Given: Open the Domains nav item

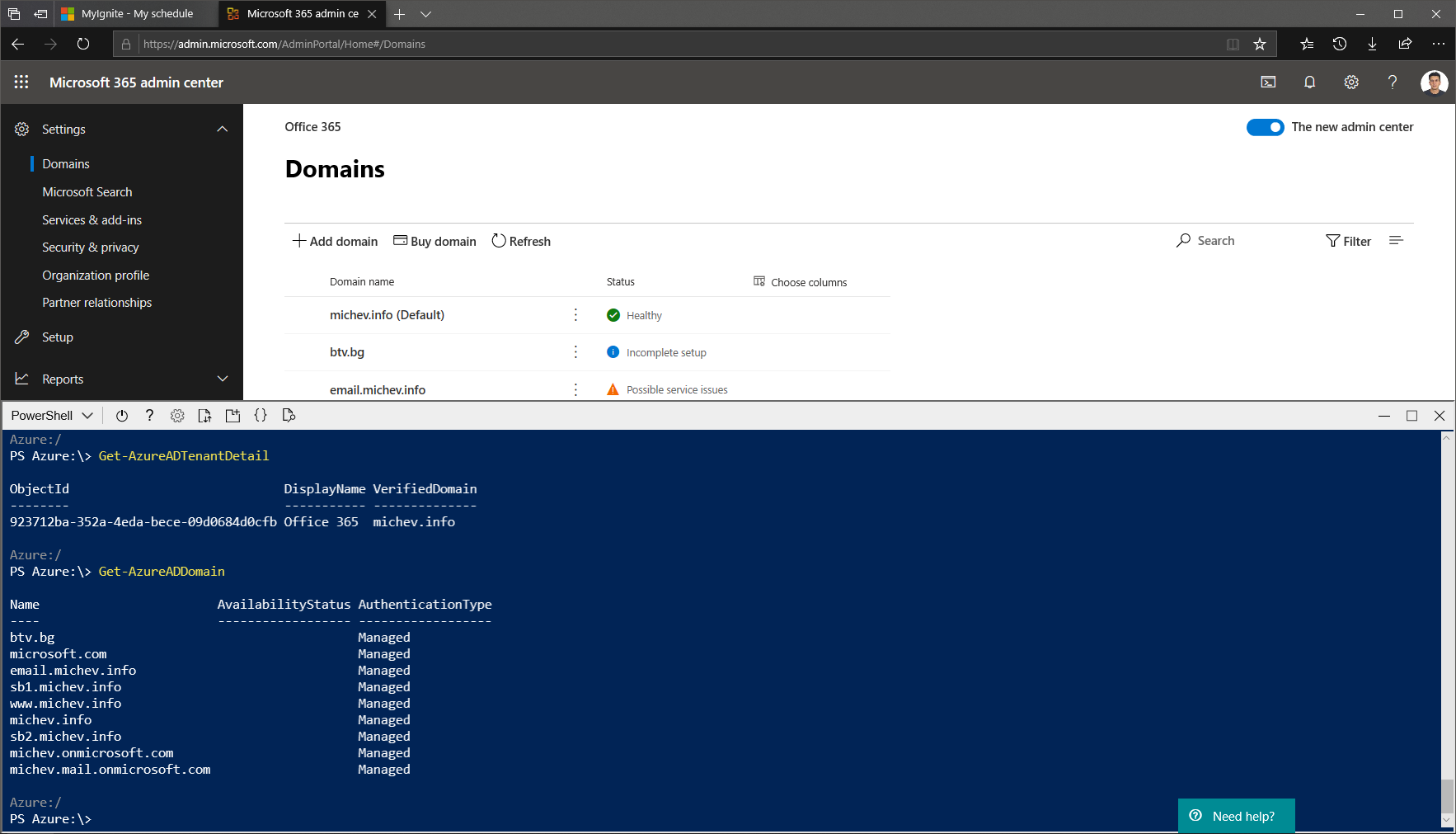Looking at the screenshot, I should pyautogui.click(x=66, y=164).
